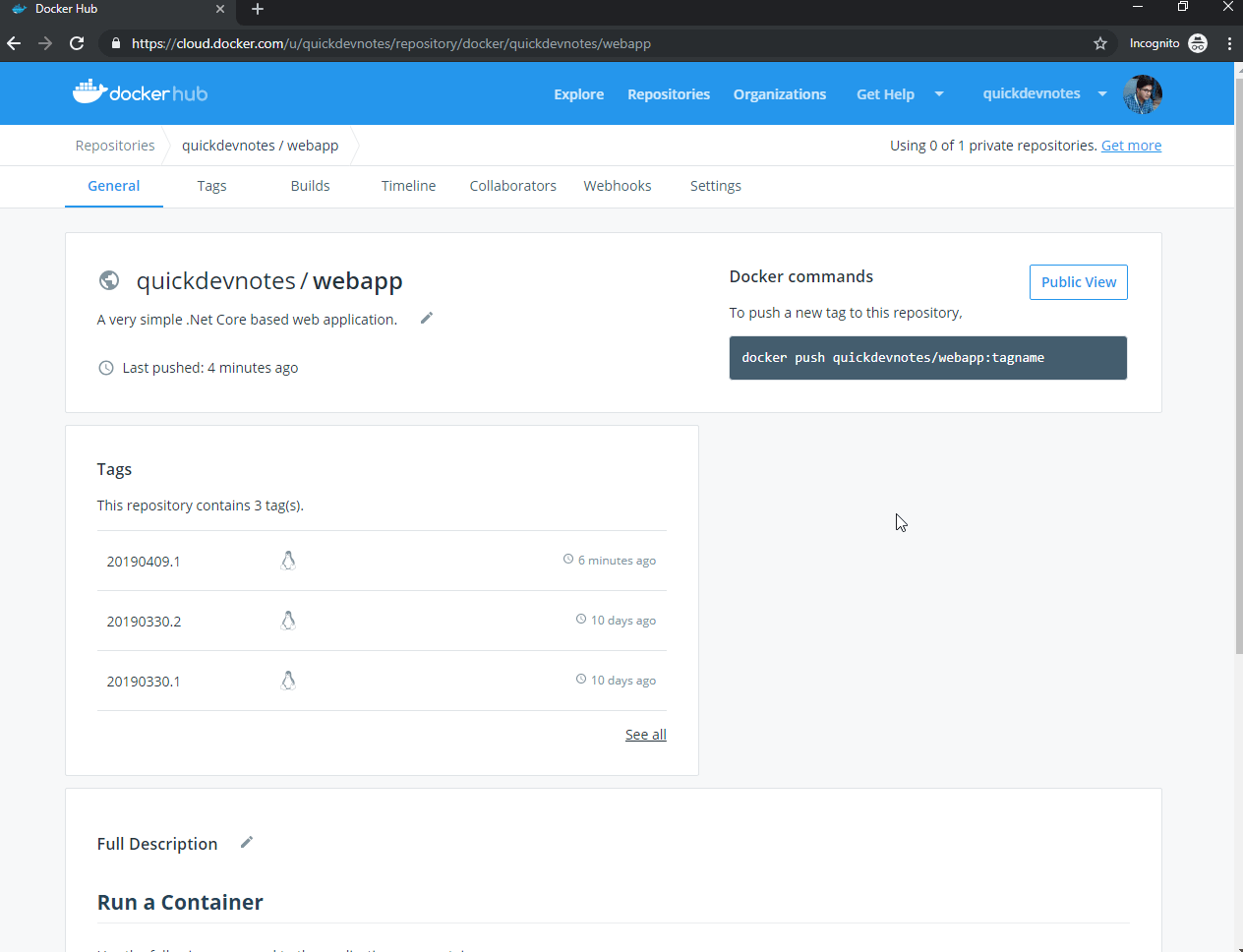Click the globe public repository icon
Image resolution: width=1243 pixels, height=952 pixels.
point(109,280)
